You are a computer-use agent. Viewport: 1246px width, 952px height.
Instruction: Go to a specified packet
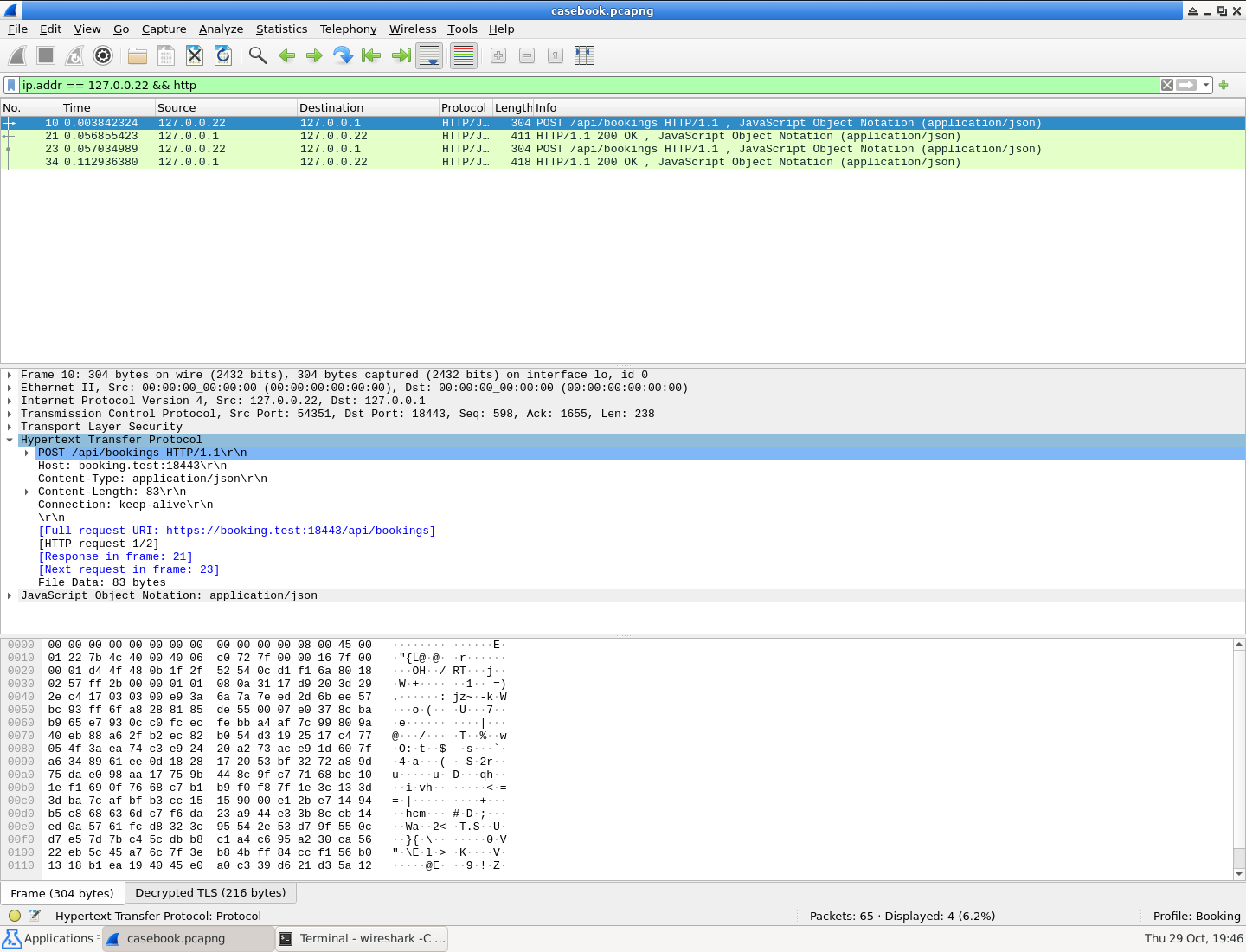344,56
